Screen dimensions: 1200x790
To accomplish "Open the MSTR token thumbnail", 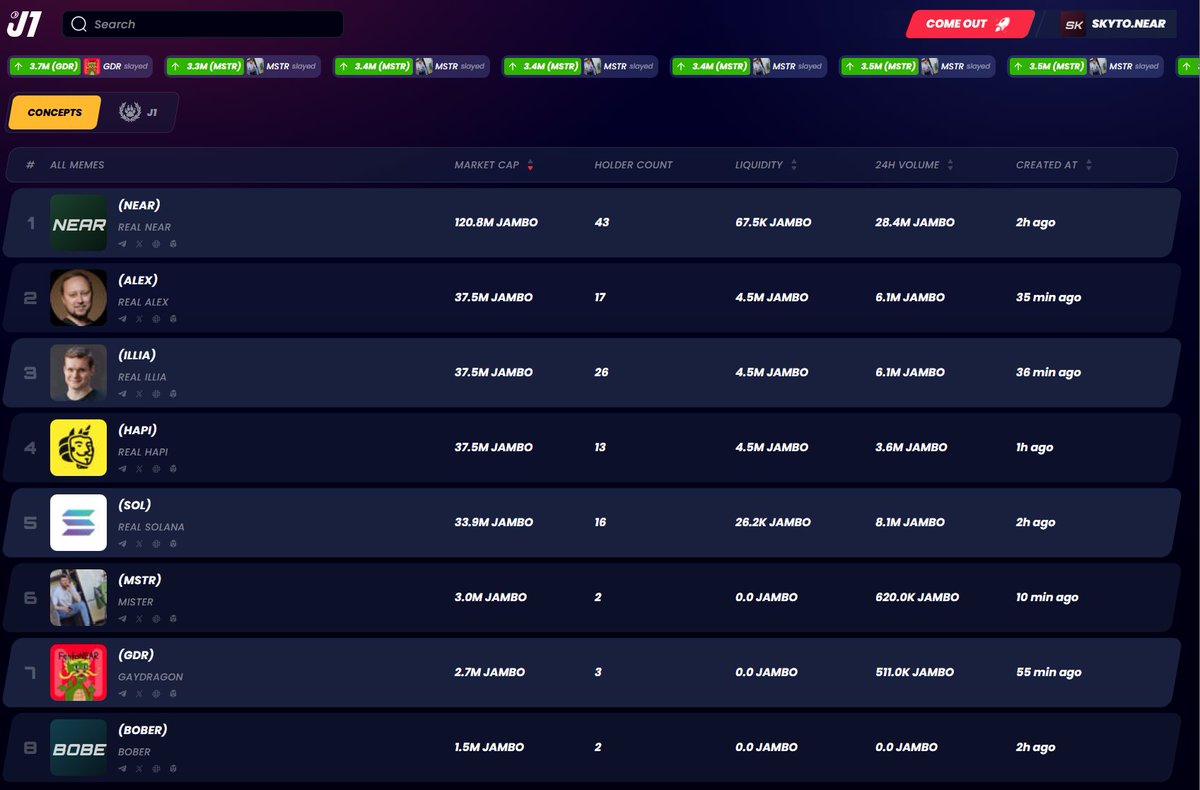I will point(79,598).
